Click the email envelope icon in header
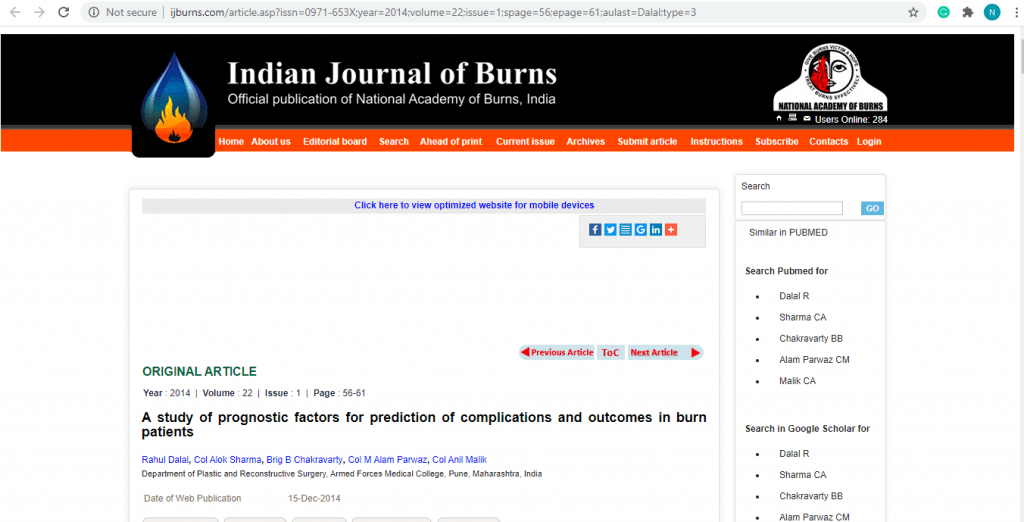Viewport: 1024px width, 522px height. tap(806, 118)
